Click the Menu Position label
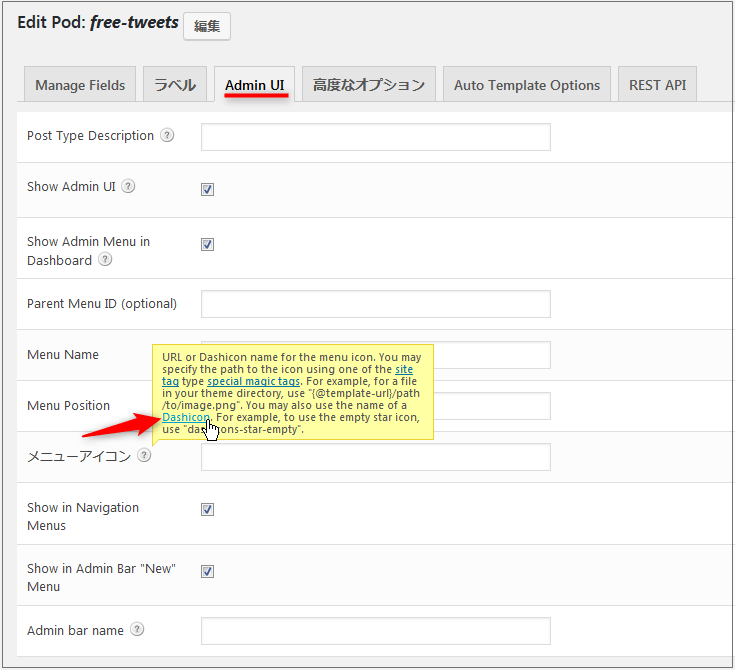Image resolution: width=735 pixels, height=670 pixels. [x=68, y=406]
